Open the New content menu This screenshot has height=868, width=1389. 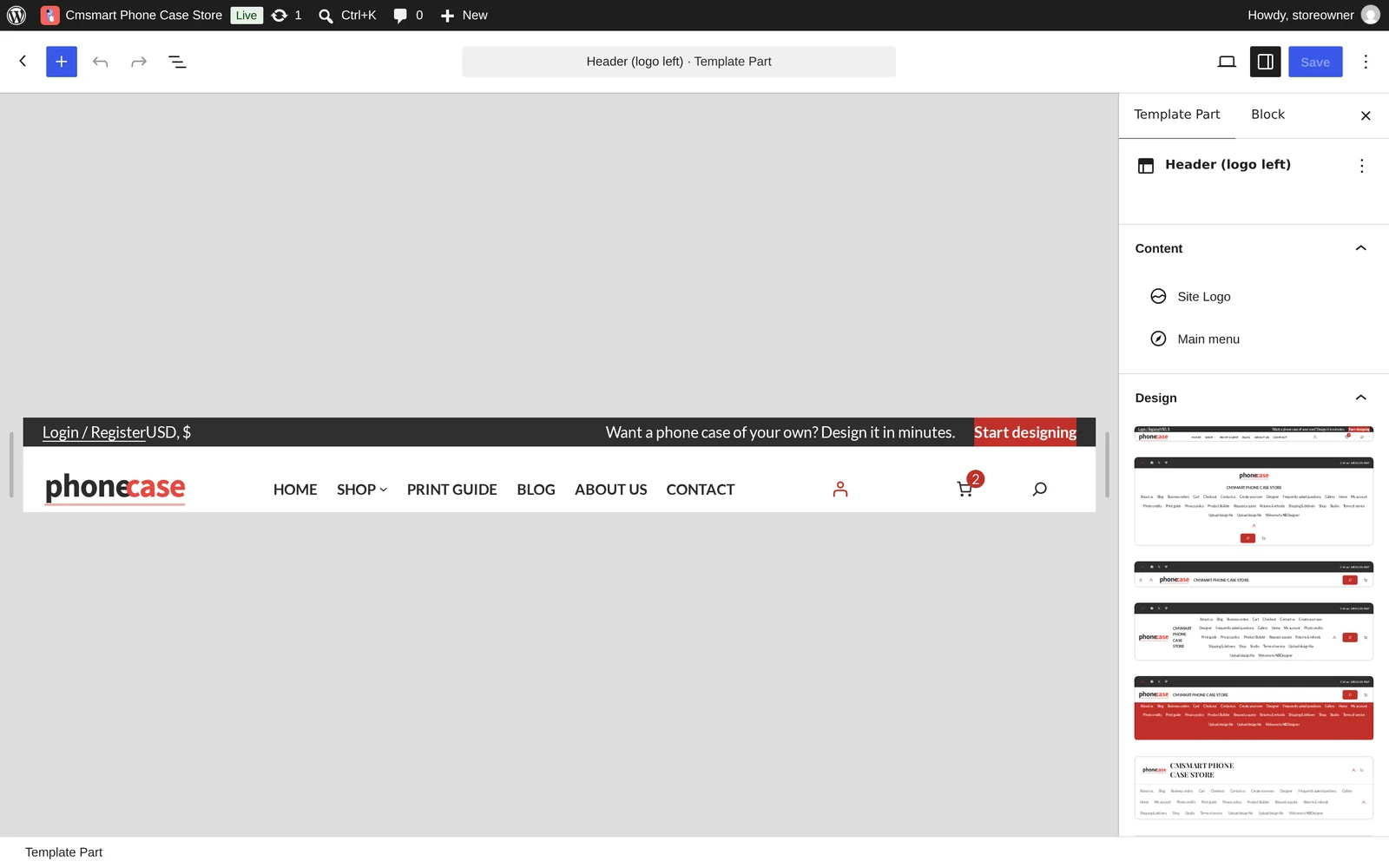coord(464,15)
